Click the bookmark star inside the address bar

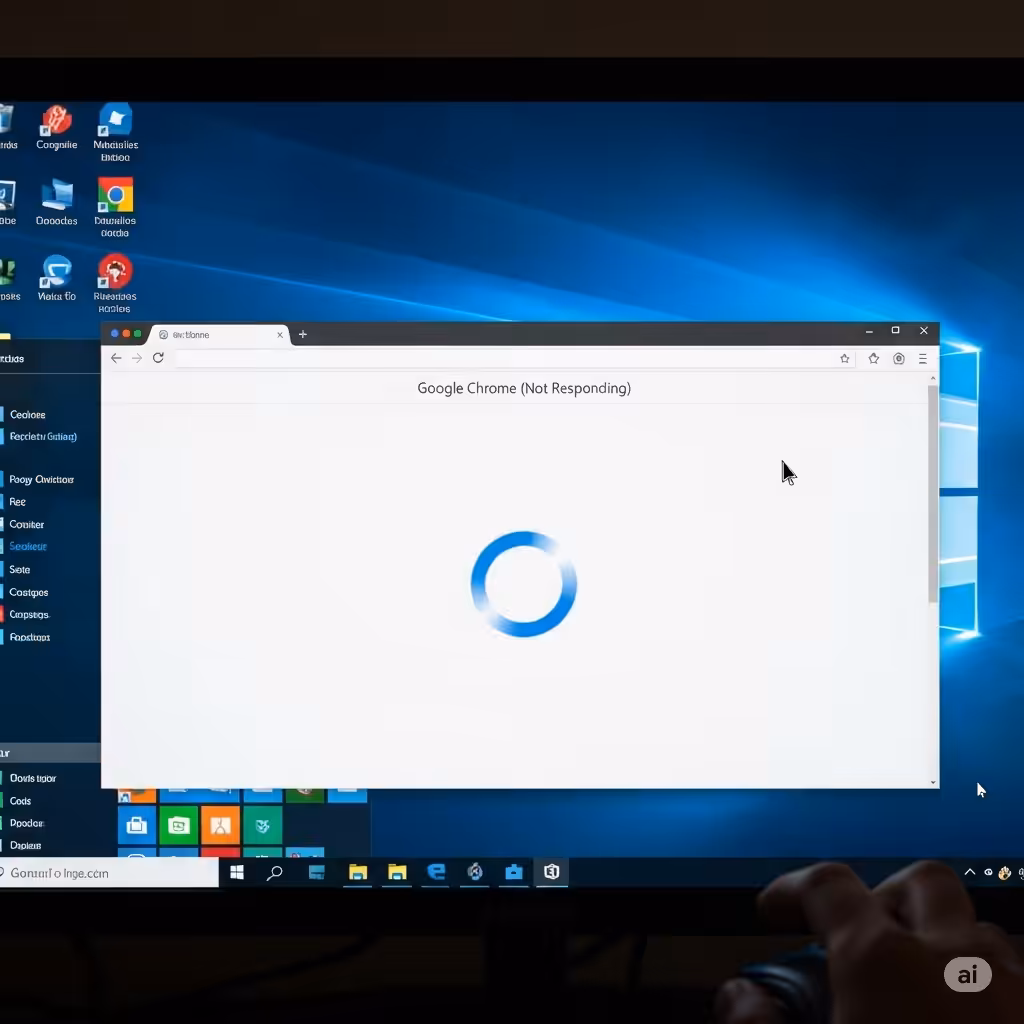844,358
